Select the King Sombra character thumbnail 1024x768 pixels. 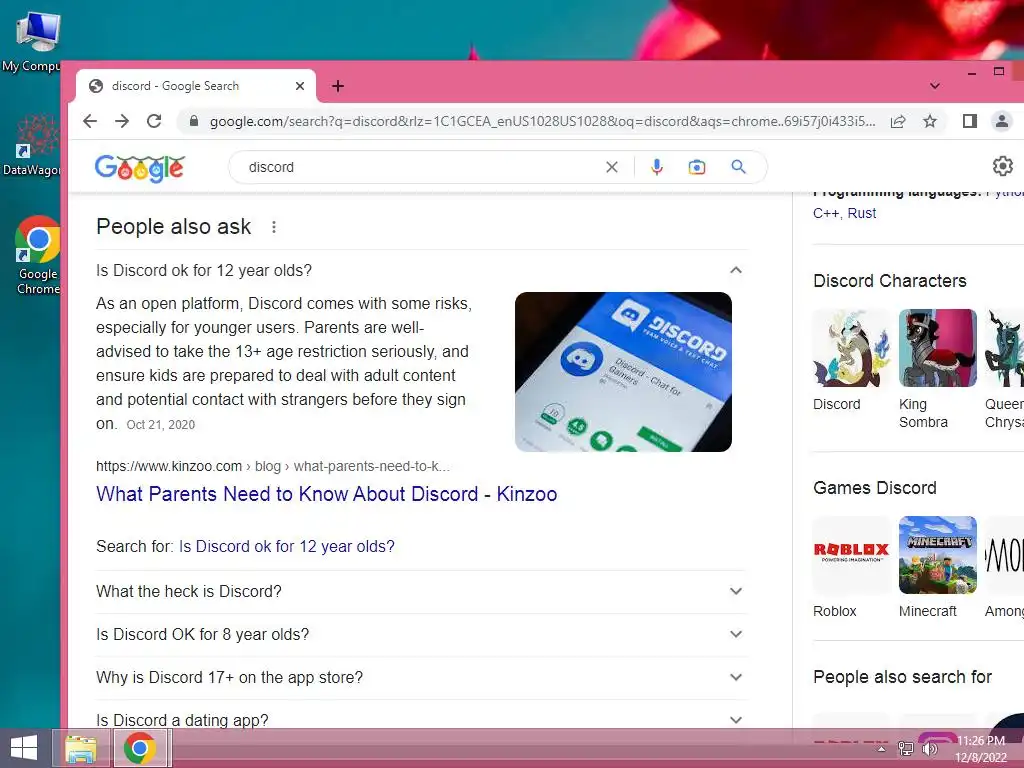pyautogui.click(x=938, y=348)
